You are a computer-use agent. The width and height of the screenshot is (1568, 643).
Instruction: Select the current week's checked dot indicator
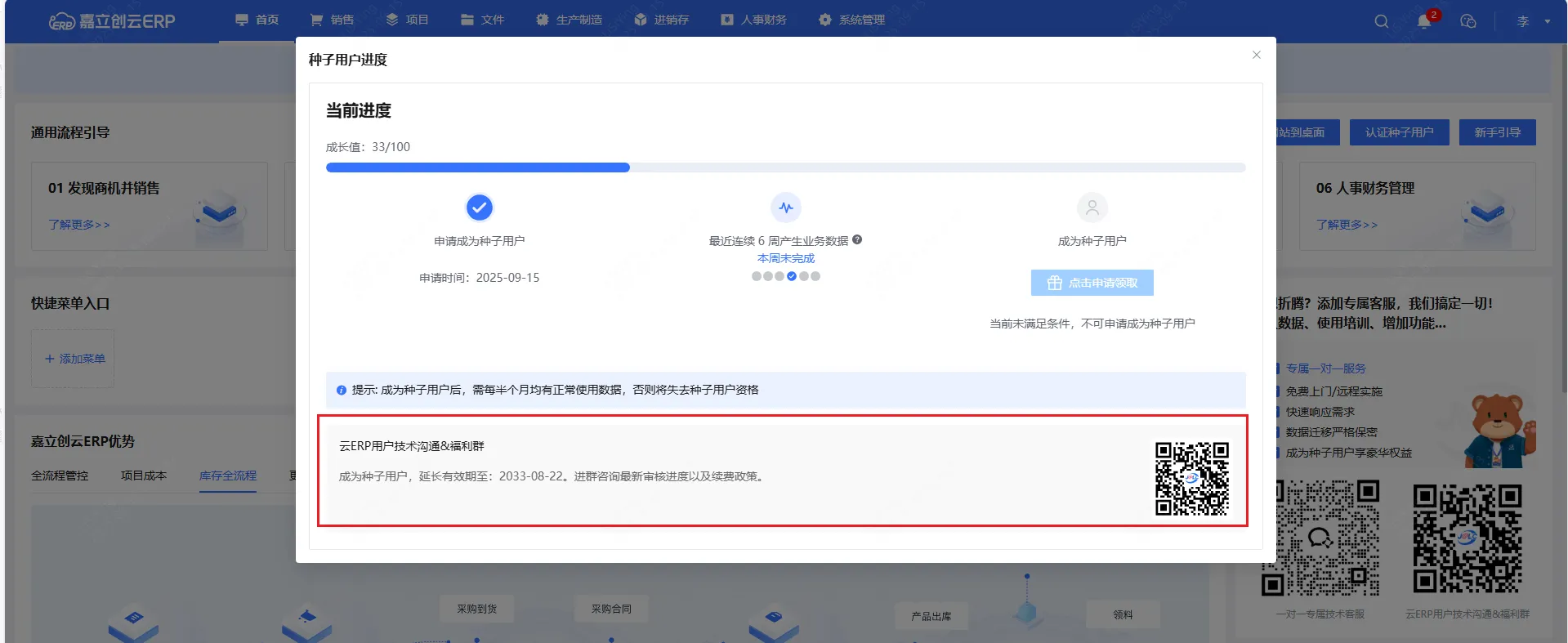792,276
